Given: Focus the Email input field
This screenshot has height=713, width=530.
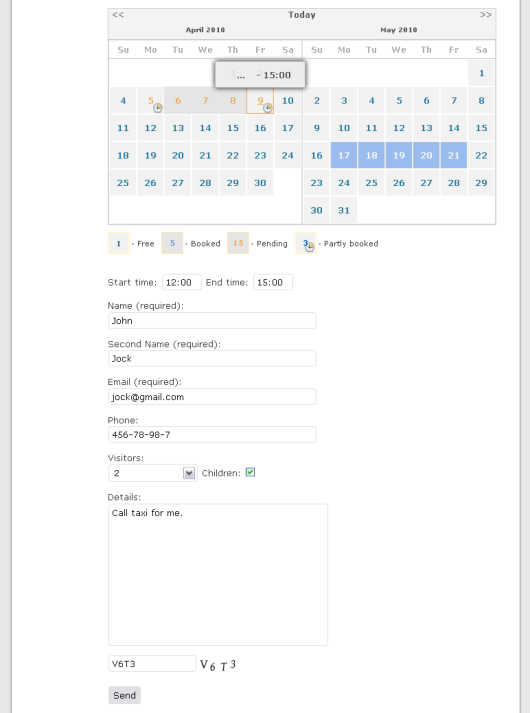Looking at the screenshot, I should point(212,397).
